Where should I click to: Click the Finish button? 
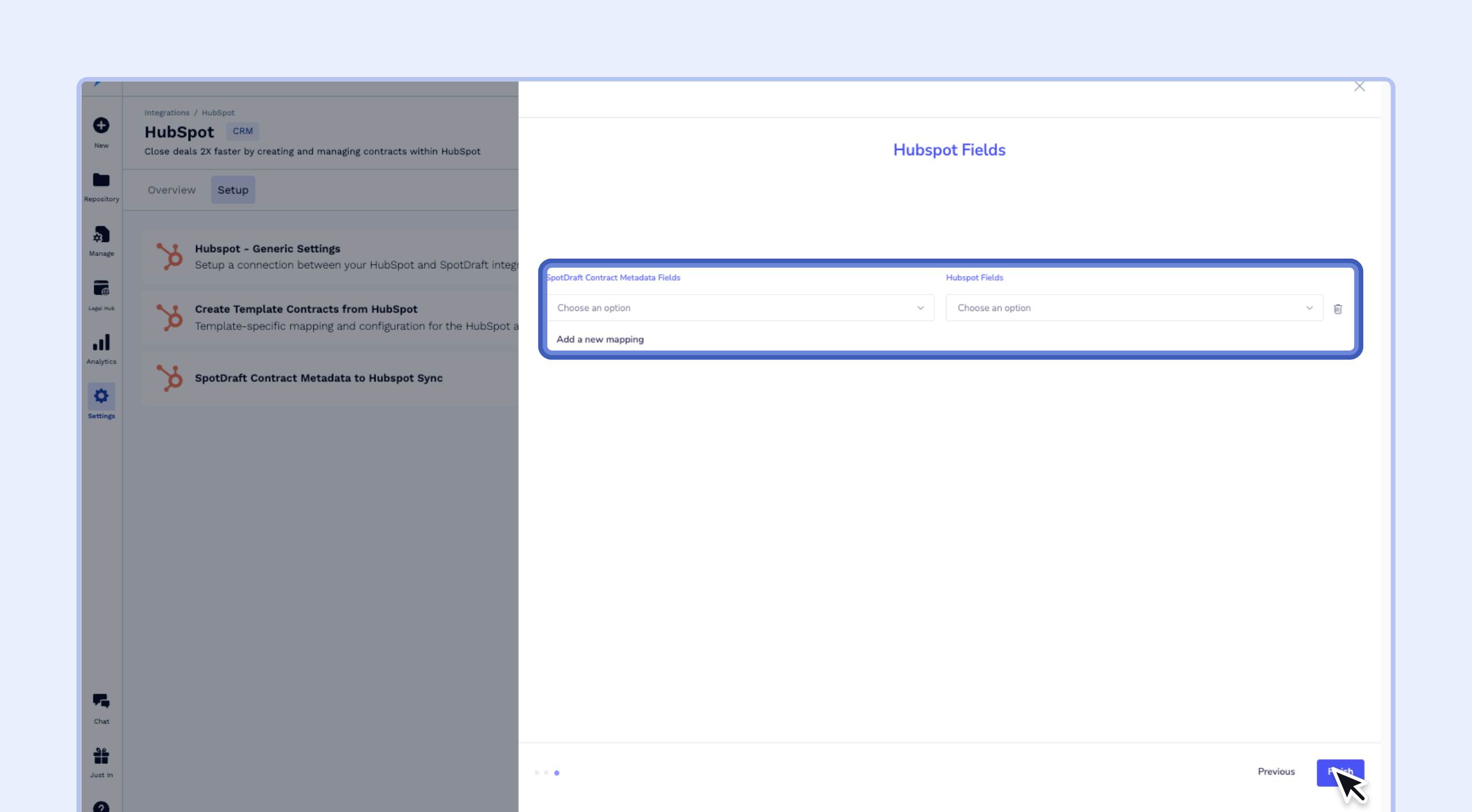[1340, 772]
